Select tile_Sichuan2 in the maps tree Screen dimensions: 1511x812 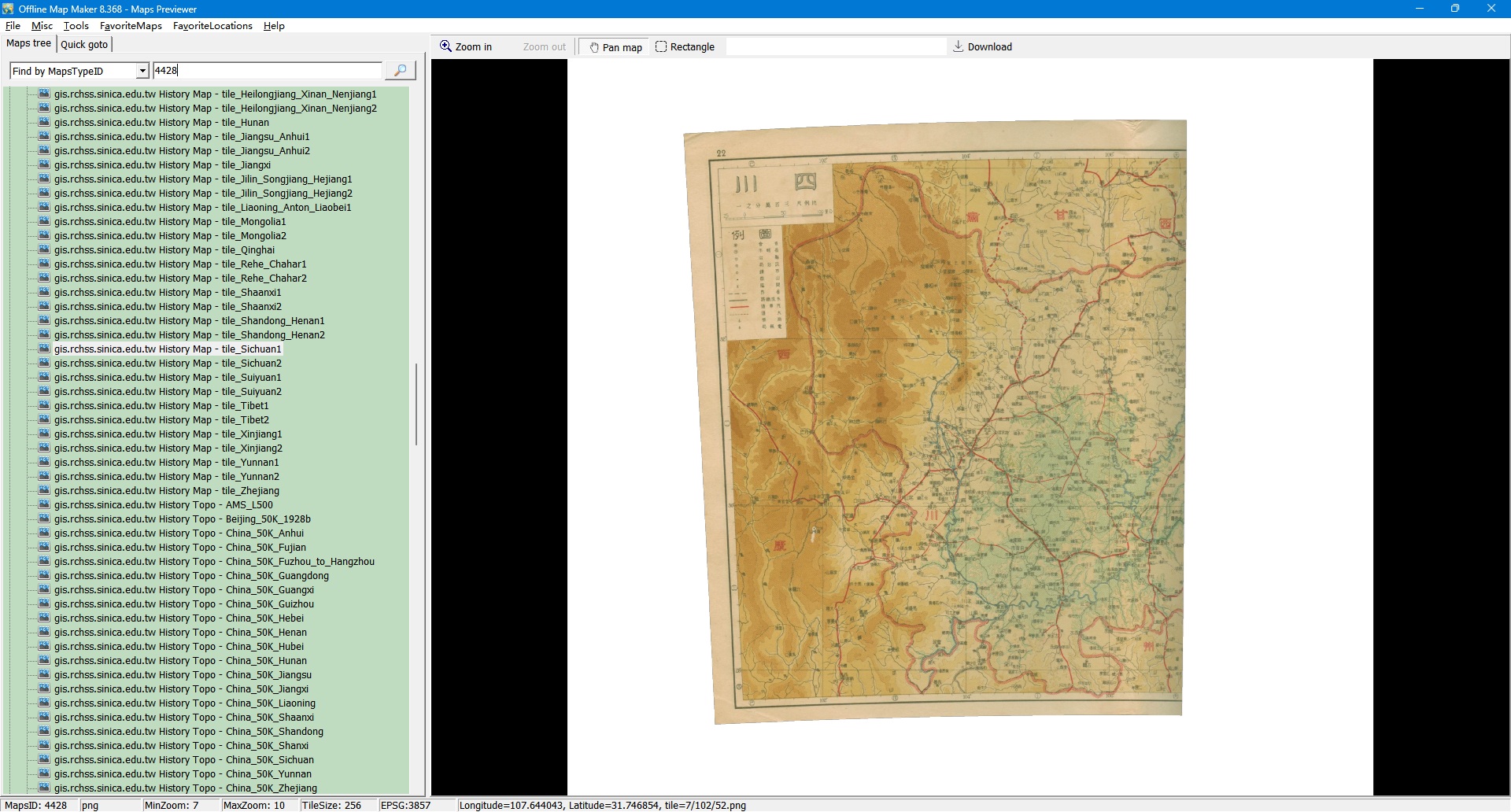168,364
